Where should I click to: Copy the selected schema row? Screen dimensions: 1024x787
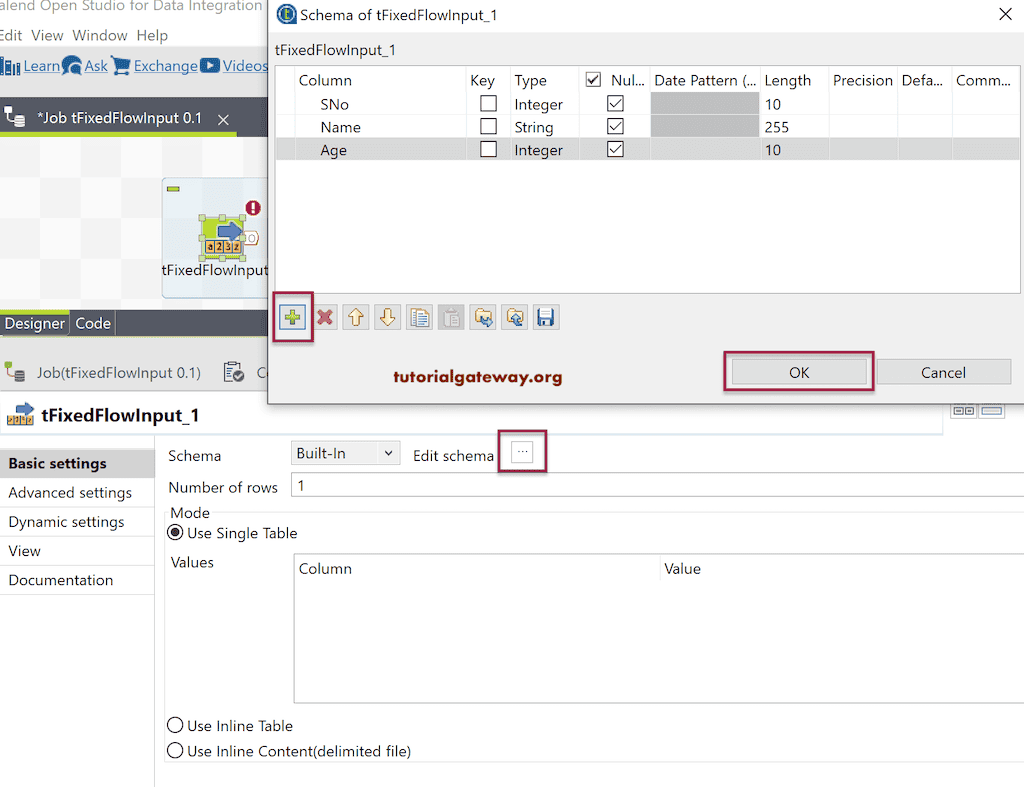[x=419, y=317]
